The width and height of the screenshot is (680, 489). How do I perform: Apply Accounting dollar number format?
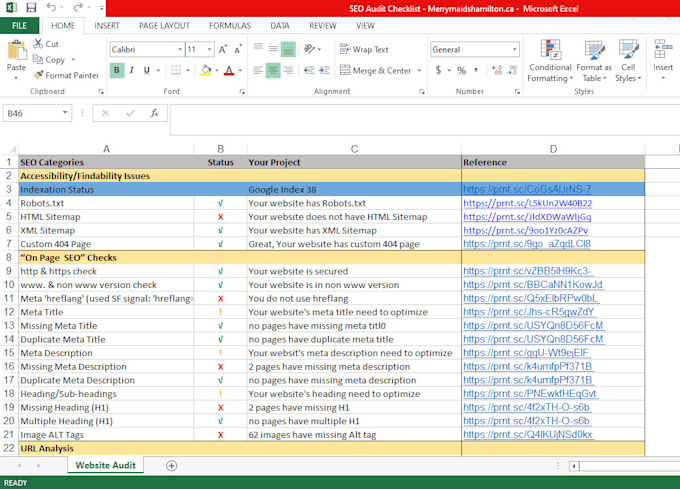438,70
